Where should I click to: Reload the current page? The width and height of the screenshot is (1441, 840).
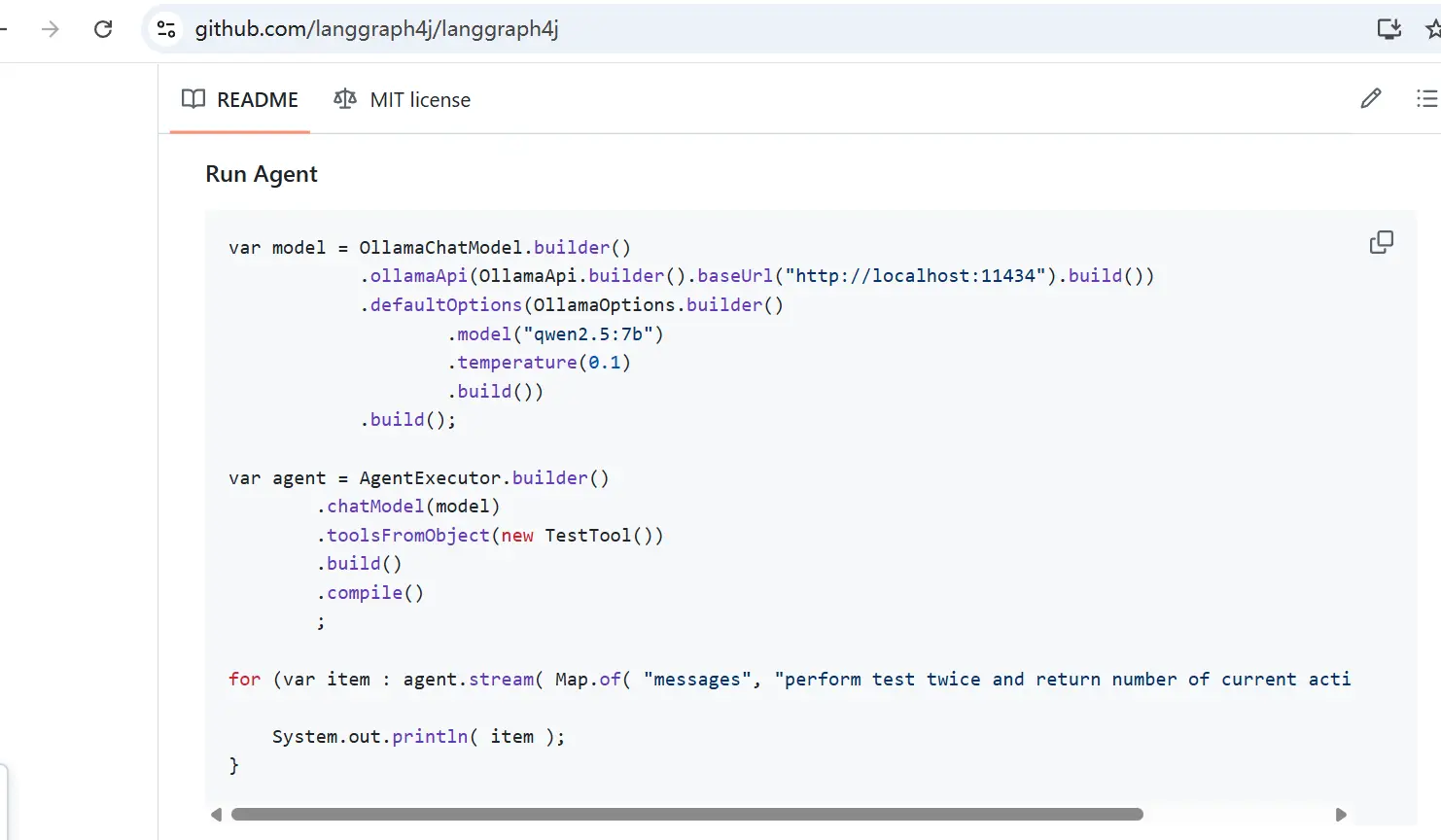point(103,29)
